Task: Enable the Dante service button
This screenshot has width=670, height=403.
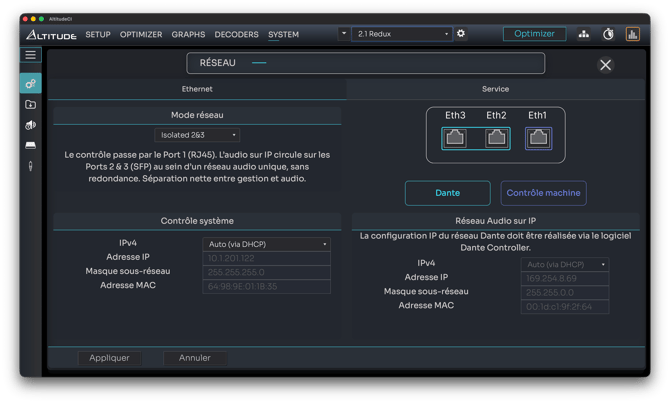Action: pos(447,193)
